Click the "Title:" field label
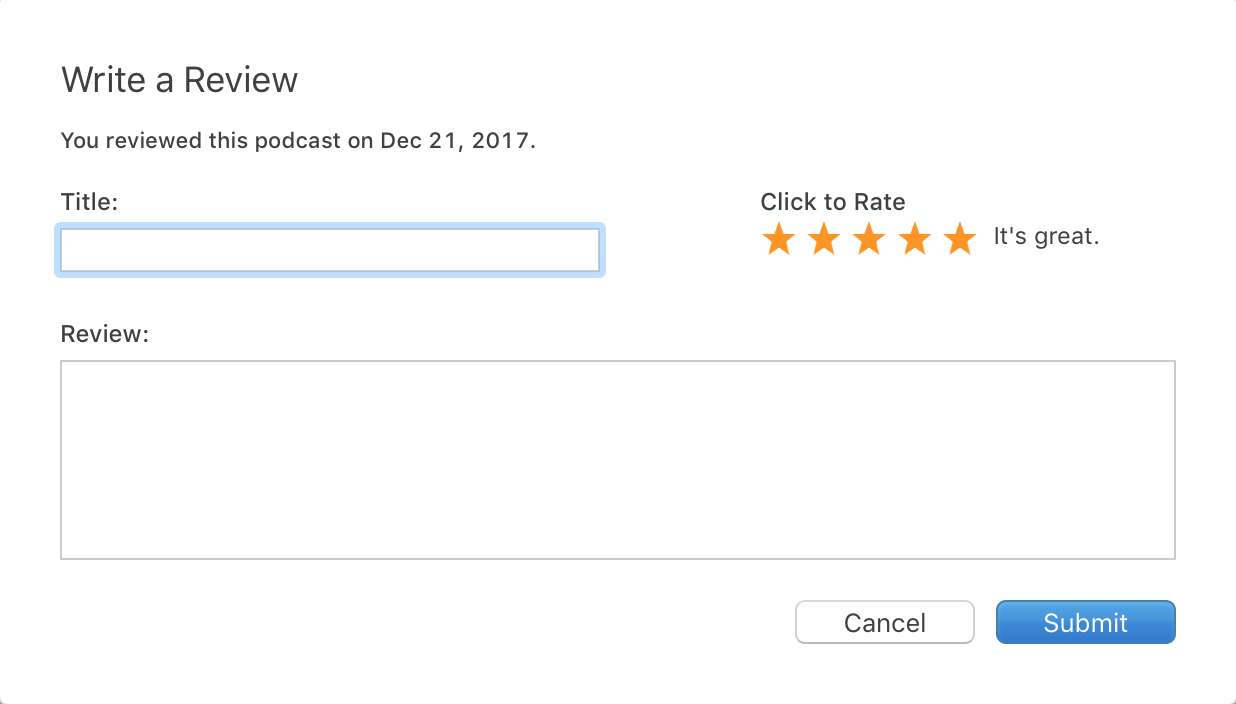The height and width of the screenshot is (704, 1236). pyautogui.click(x=90, y=202)
